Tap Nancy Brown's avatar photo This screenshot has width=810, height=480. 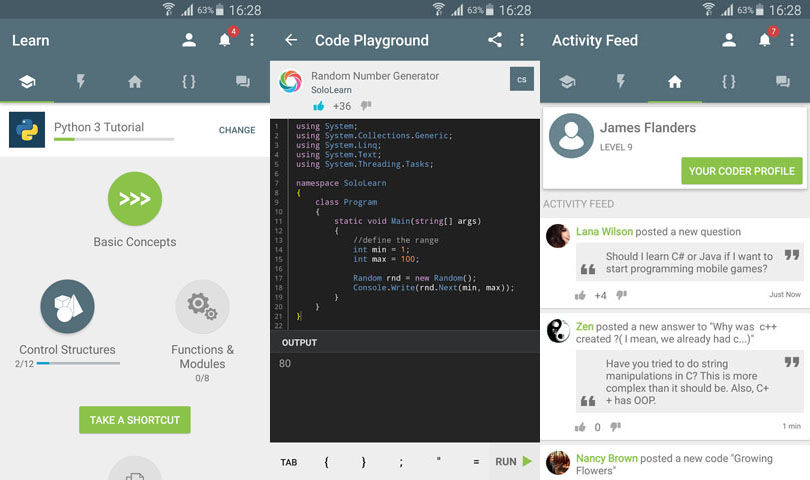coord(558,462)
